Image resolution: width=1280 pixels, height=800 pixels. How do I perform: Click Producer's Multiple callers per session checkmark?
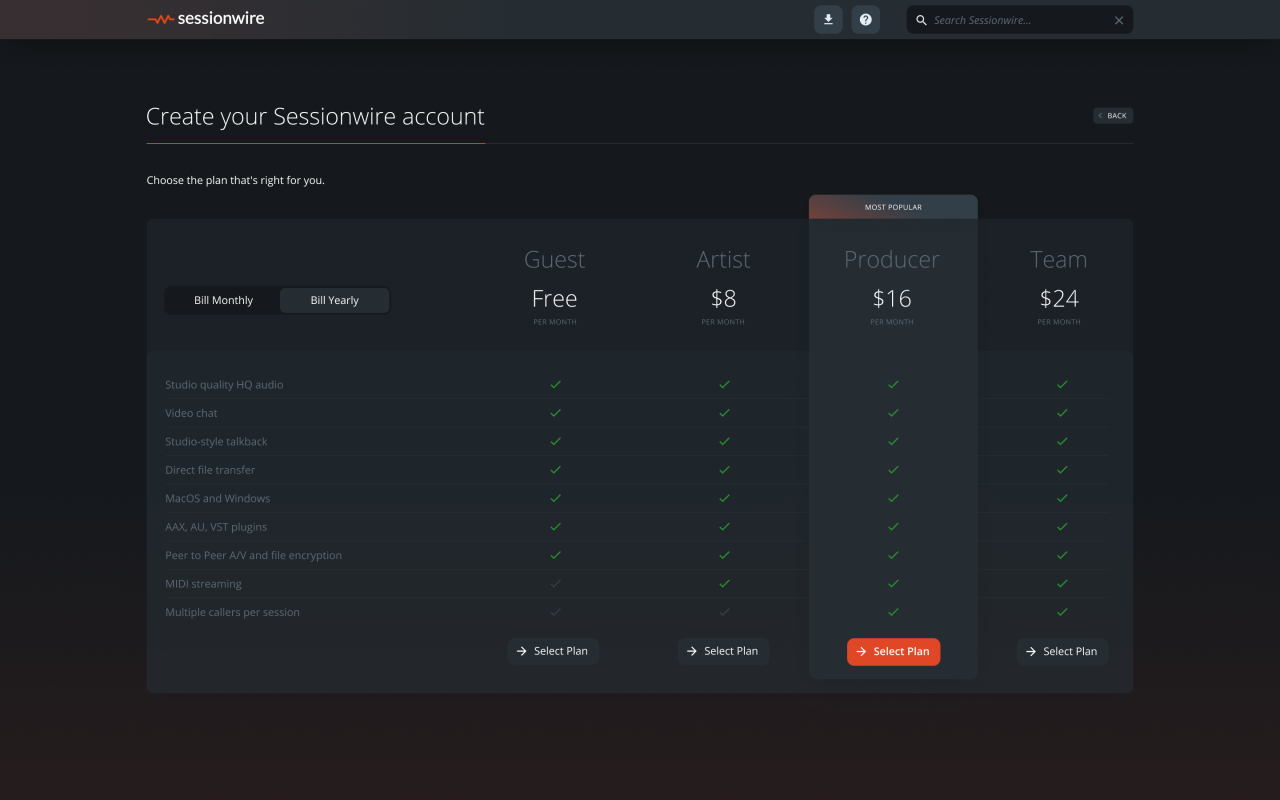pyautogui.click(x=893, y=612)
